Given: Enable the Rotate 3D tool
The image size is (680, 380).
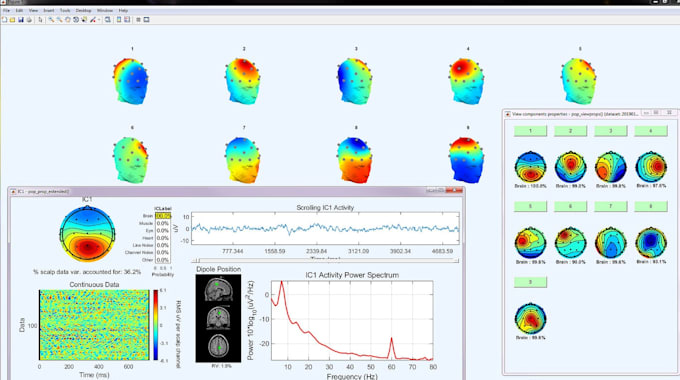Looking at the screenshot, I should click(76, 20).
